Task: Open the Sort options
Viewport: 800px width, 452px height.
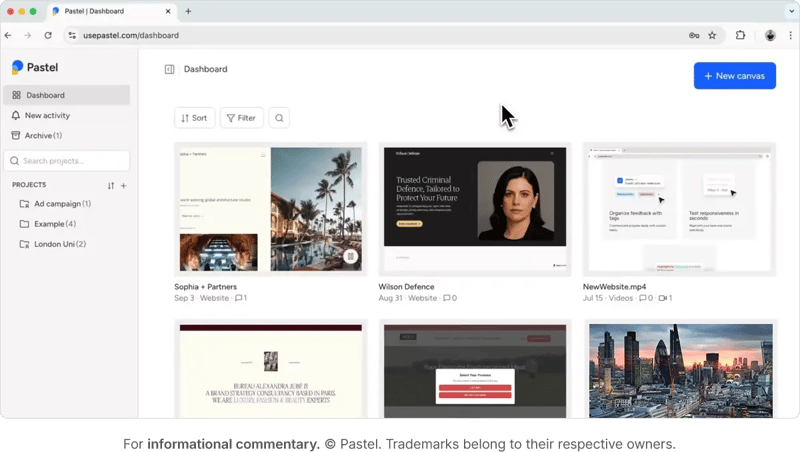Action: point(194,118)
